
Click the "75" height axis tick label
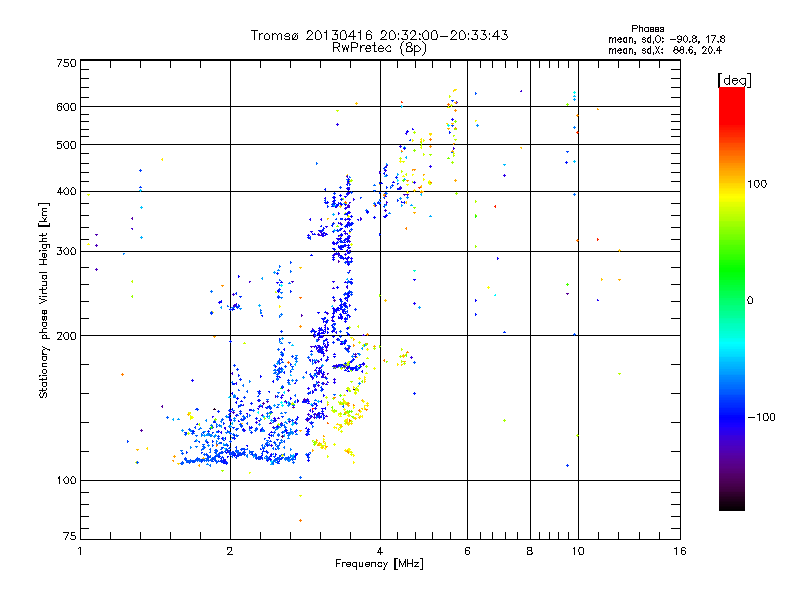click(70, 536)
